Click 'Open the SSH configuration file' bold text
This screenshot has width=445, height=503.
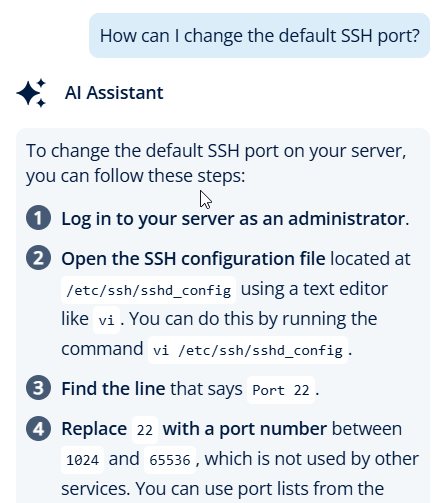point(193,259)
